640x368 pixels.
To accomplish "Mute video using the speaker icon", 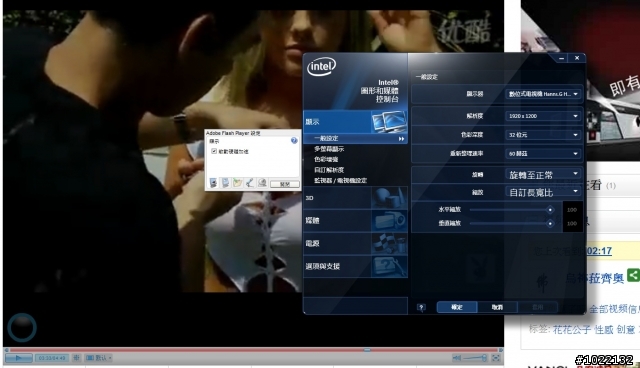I will click(456, 358).
